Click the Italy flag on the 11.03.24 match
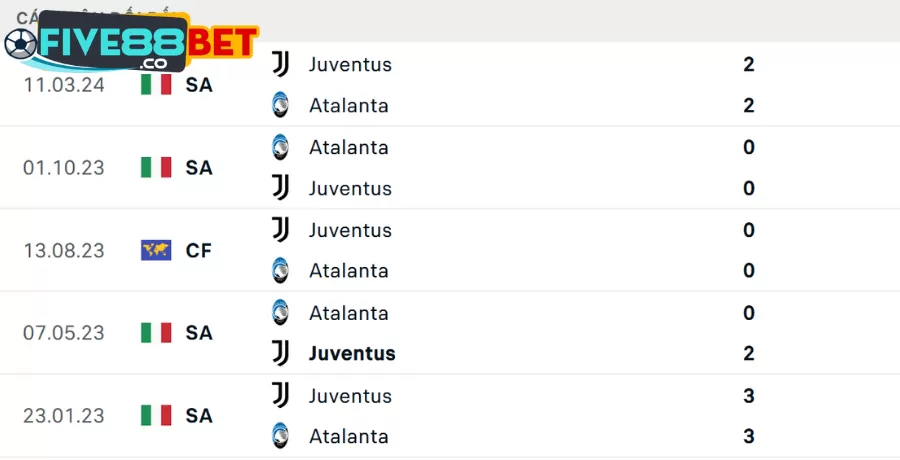 click(156, 85)
